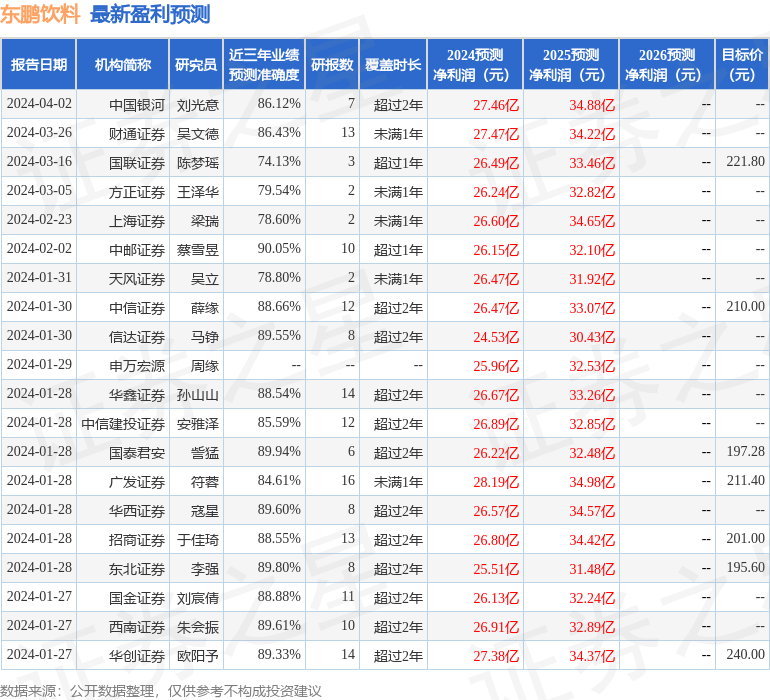Click the 2025 profit value 34.57亿
The image size is (770, 700).
coord(592,510)
